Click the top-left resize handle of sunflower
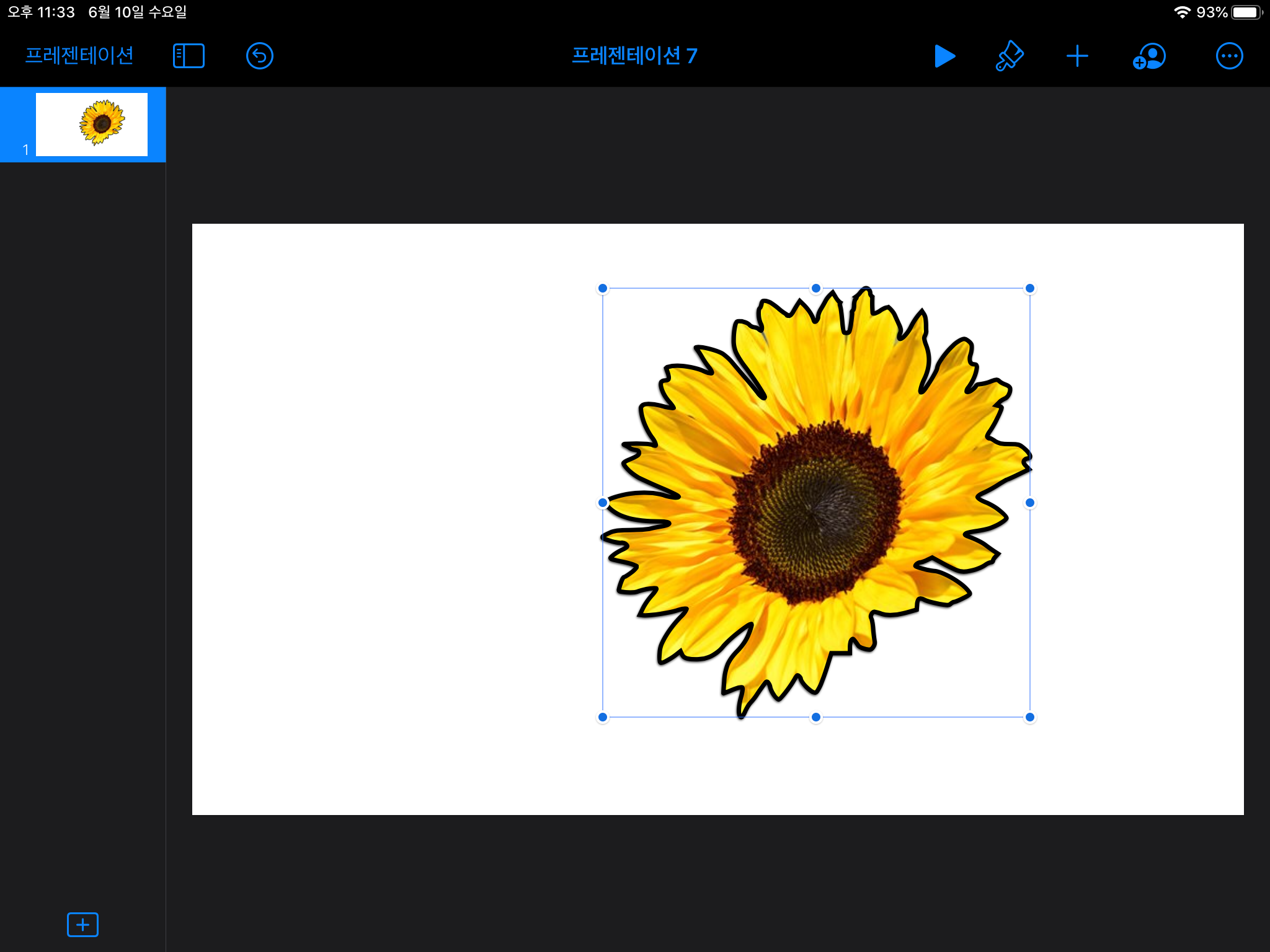This screenshot has height=952, width=1270. tap(603, 288)
